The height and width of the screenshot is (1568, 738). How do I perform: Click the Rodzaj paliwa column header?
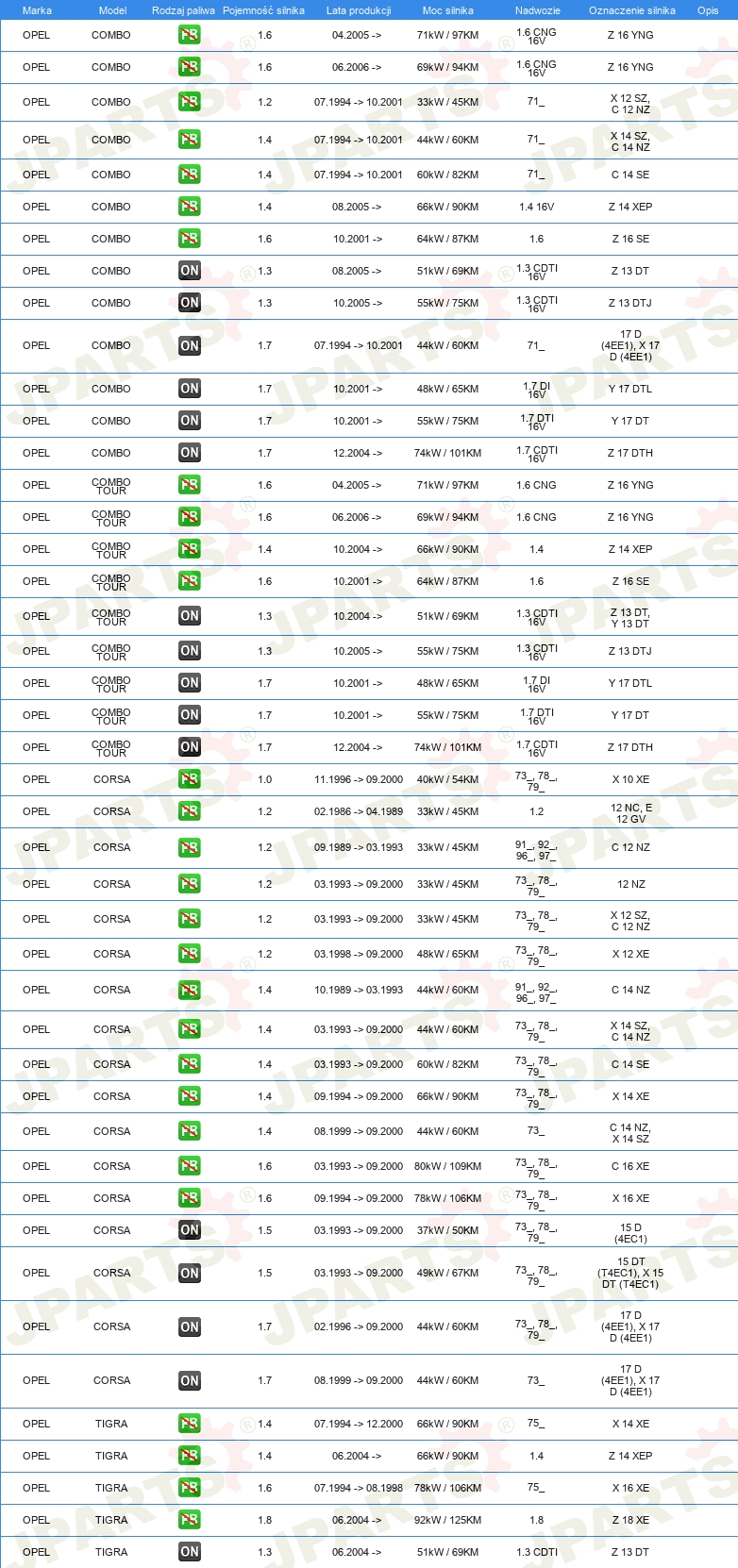click(183, 10)
